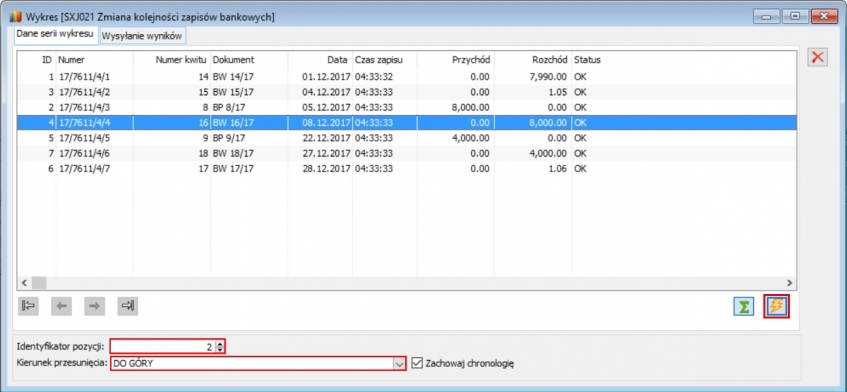Click the lightning execute icon button
Screen dimensions: 847x392
[x=776, y=307]
